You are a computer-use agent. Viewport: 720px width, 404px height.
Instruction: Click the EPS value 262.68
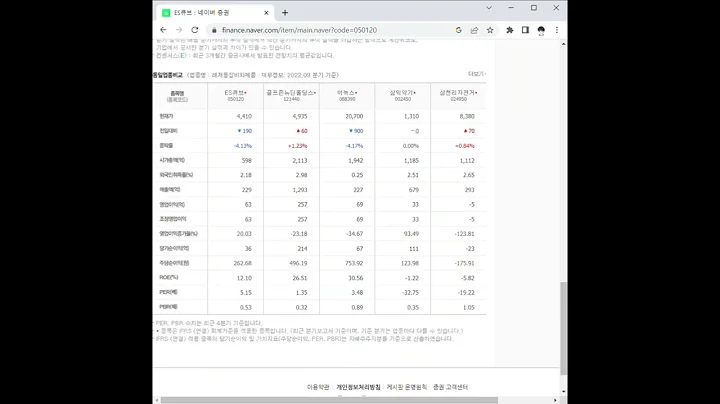tap(242, 263)
